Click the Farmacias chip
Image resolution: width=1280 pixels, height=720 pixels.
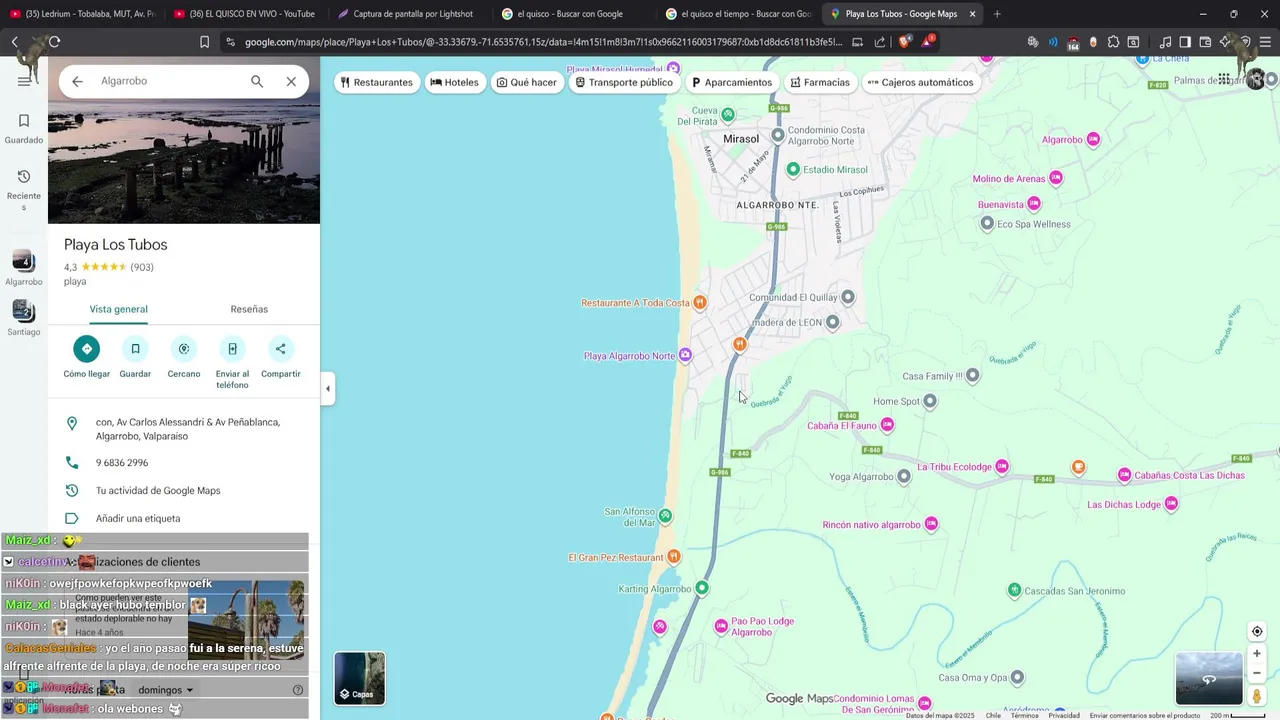coord(820,82)
